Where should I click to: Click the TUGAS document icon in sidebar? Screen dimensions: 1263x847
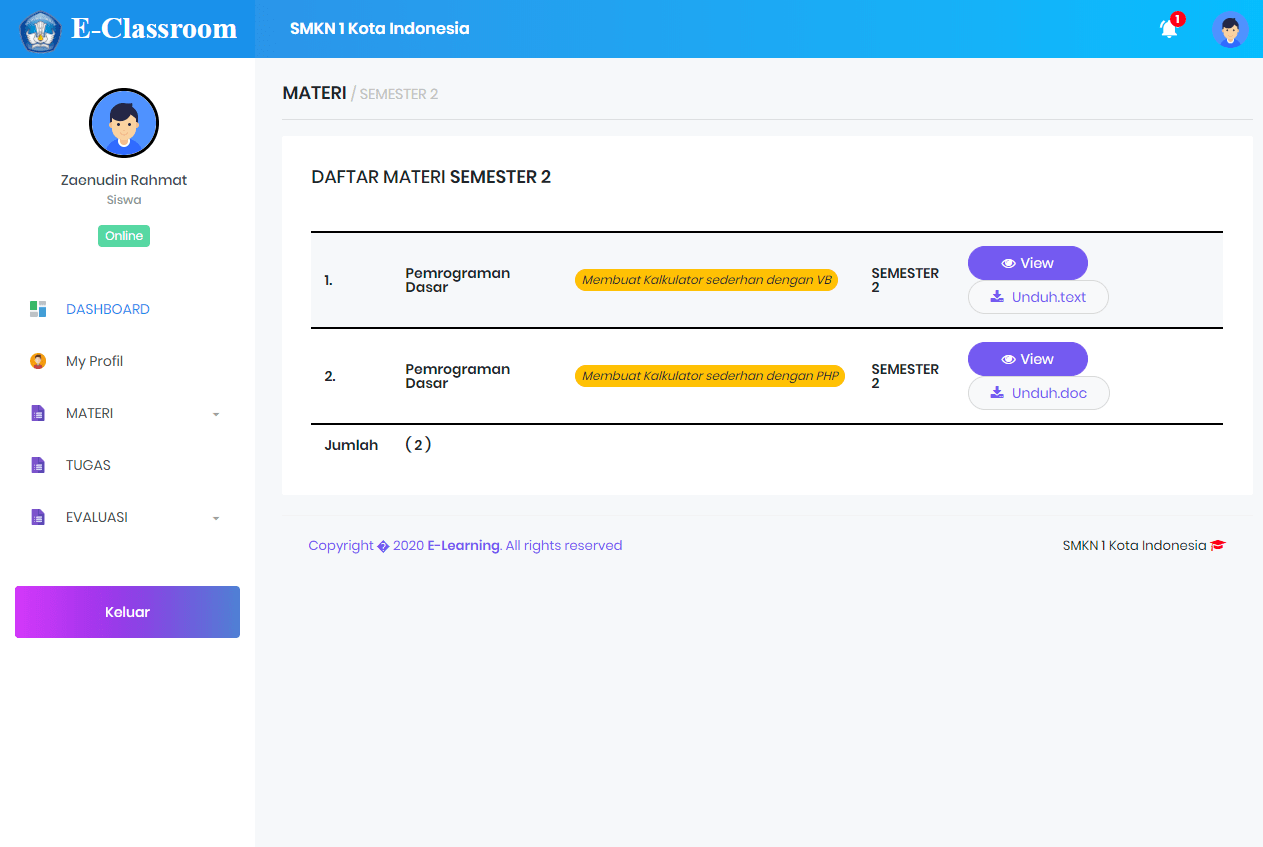pos(38,465)
